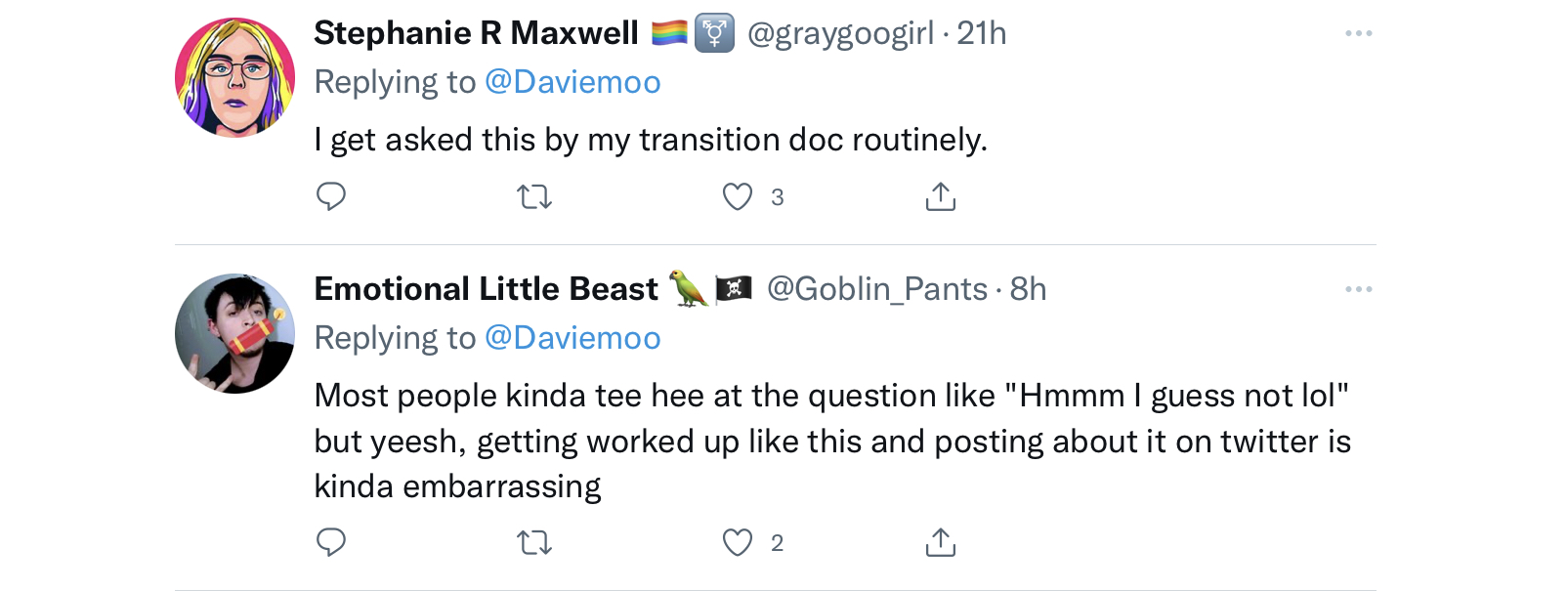
Task: Like Stephanie R Maxwell's tweet
Action: [x=738, y=197]
